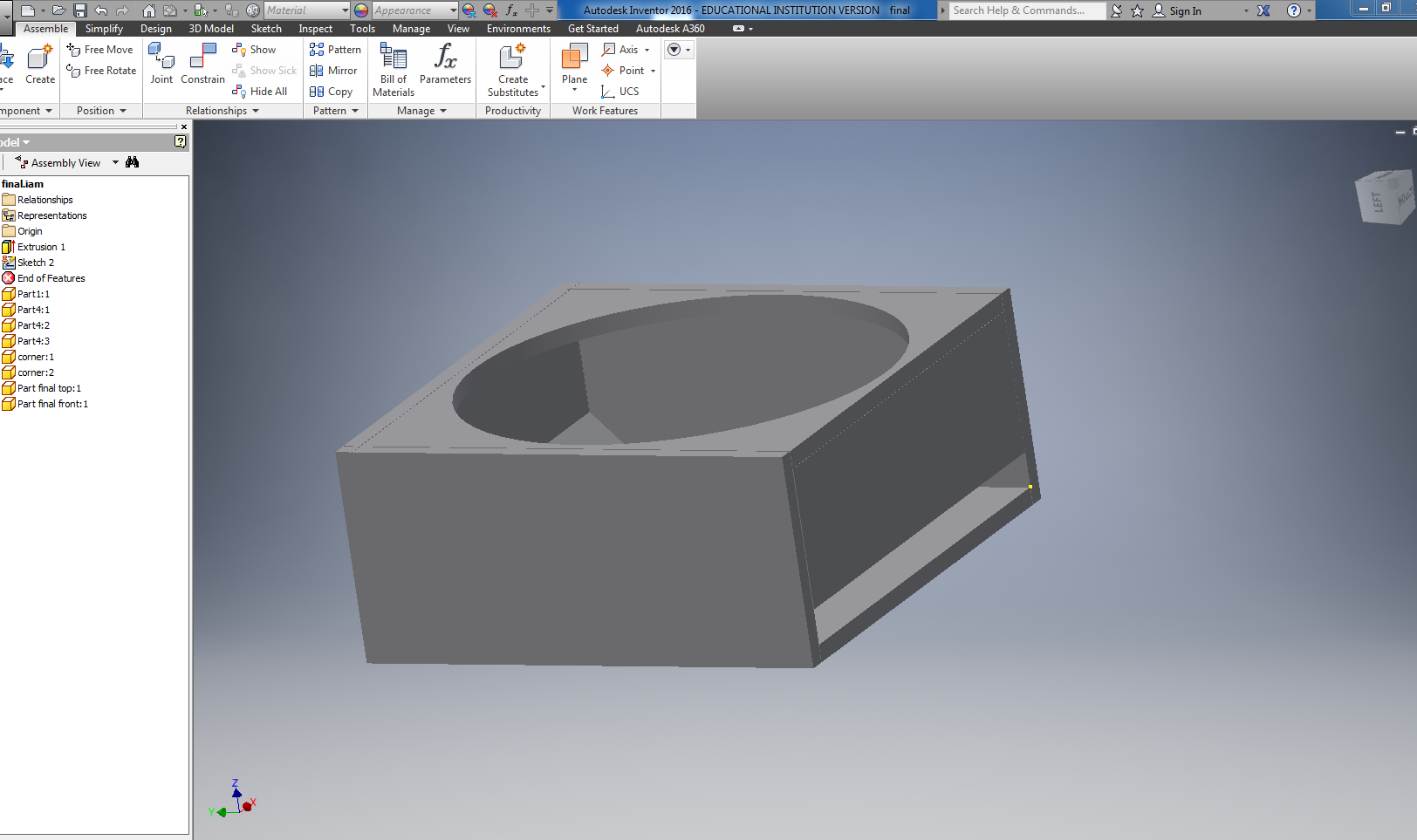
Task: Click the color wheel appearance icon
Action: pos(361,10)
